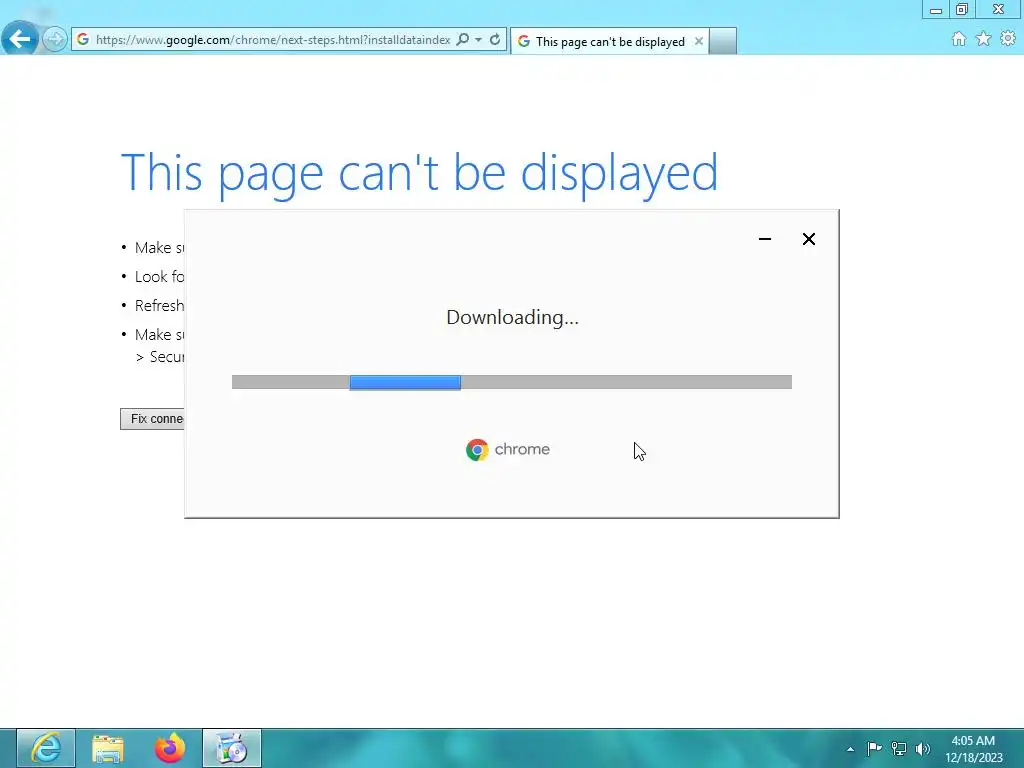Minimize the Chrome installer dialog
This screenshot has width=1024, height=768.
pos(765,239)
